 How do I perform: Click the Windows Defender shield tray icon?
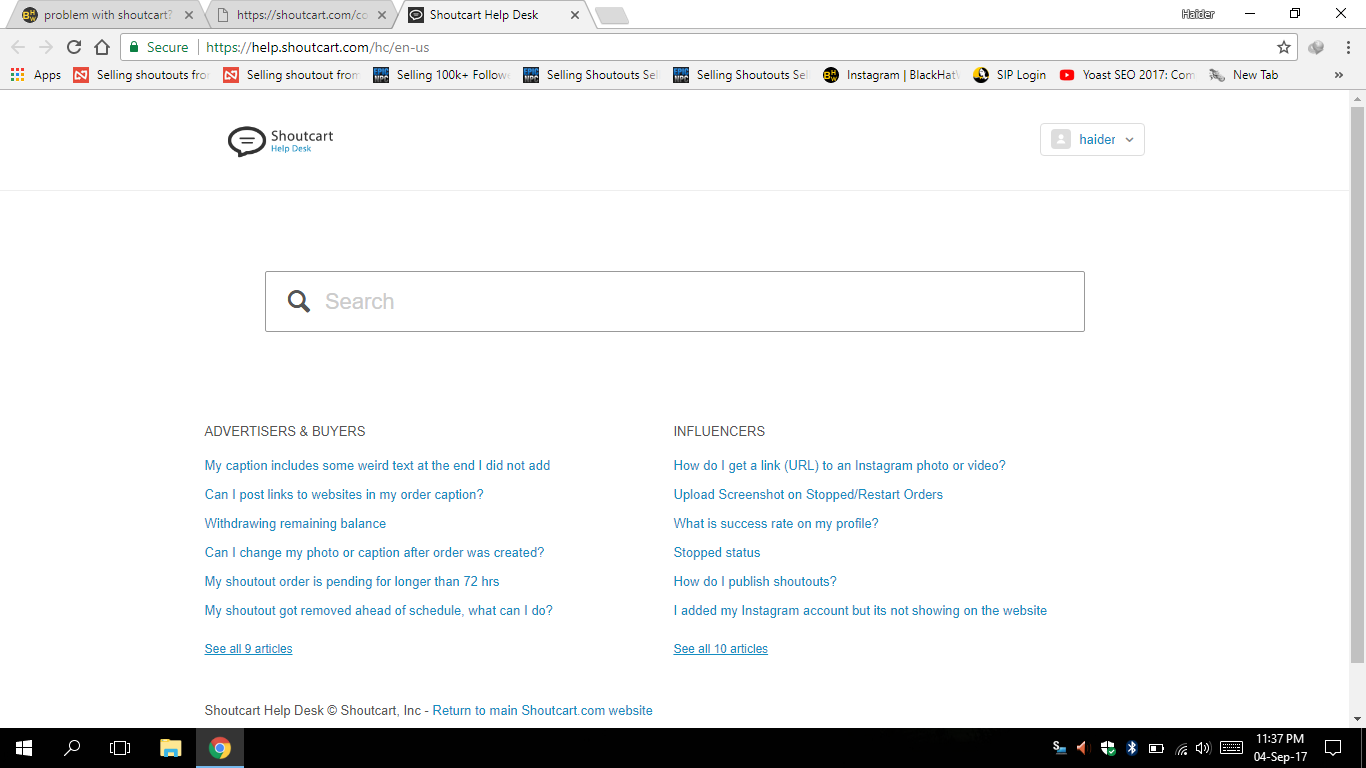click(x=1108, y=748)
